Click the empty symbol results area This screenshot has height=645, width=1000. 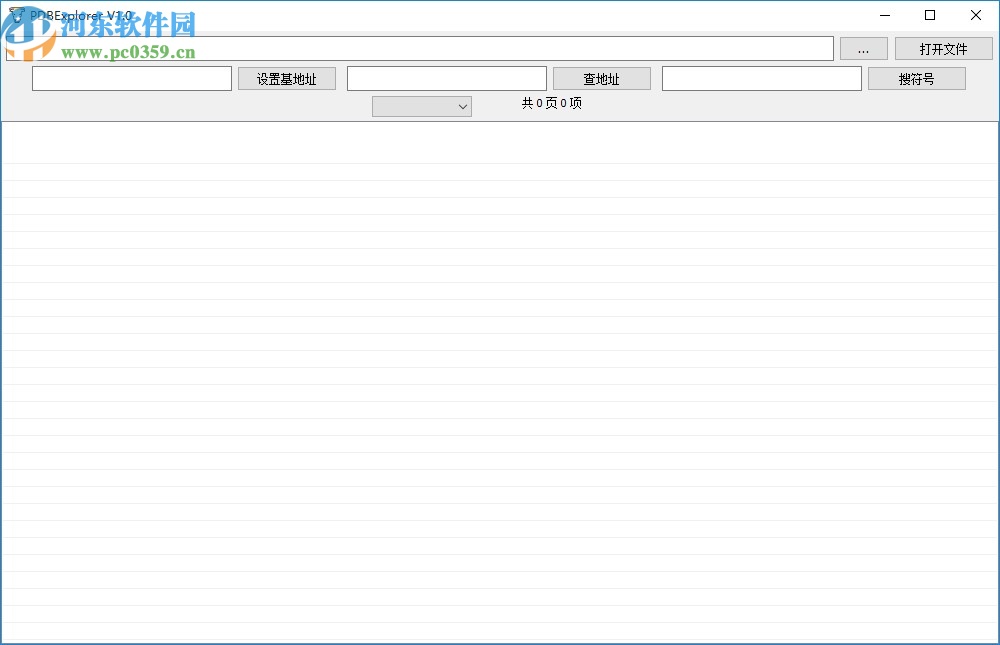pyautogui.click(x=500, y=380)
